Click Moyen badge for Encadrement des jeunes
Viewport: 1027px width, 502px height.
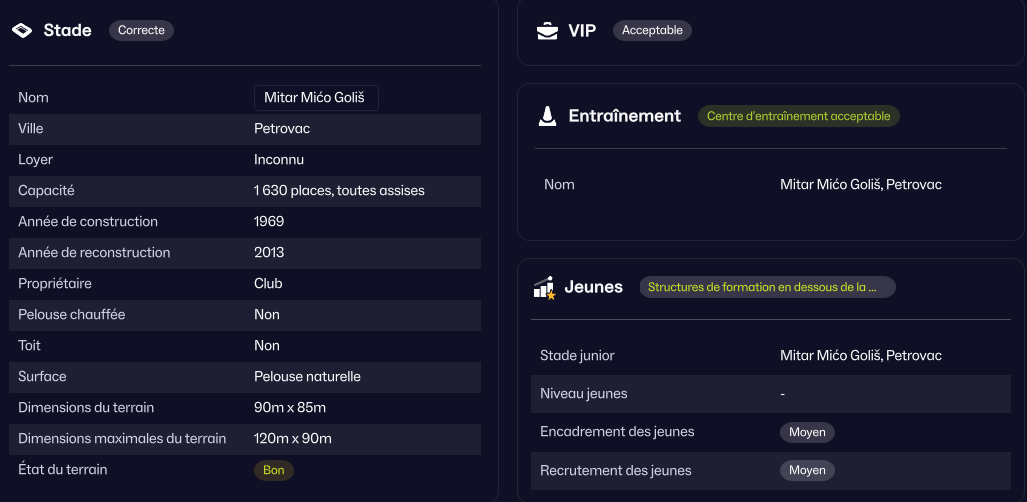click(807, 432)
